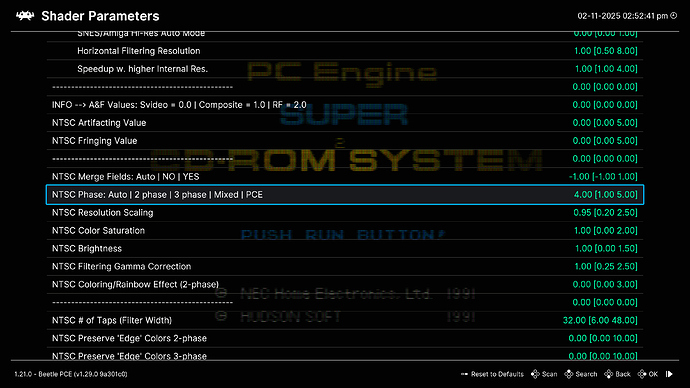Click value 1.00 [0.50 8.00]
The height and width of the screenshot is (388, 690).
(x=606, y=51)
